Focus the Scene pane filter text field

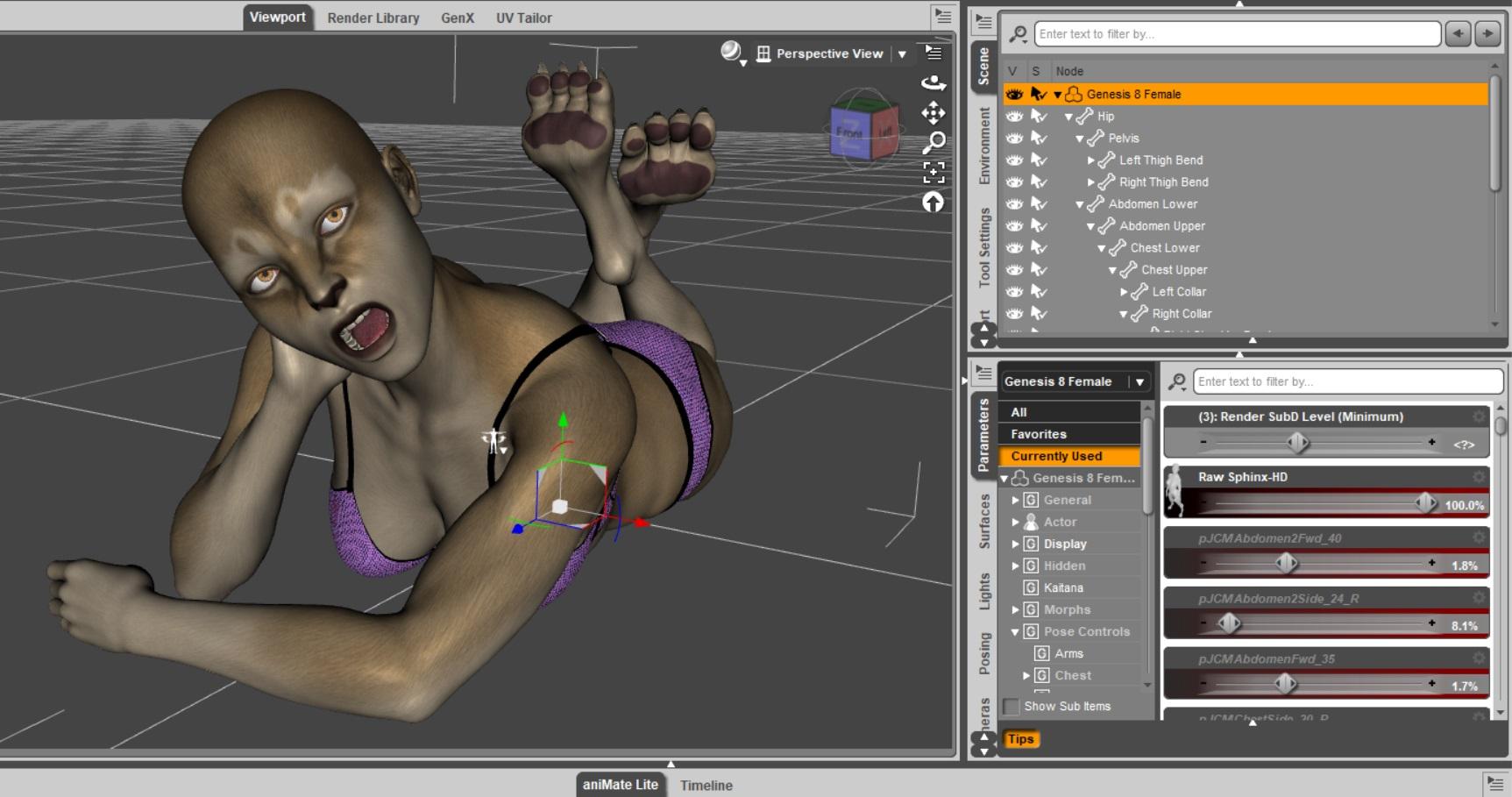point(1237,34)
